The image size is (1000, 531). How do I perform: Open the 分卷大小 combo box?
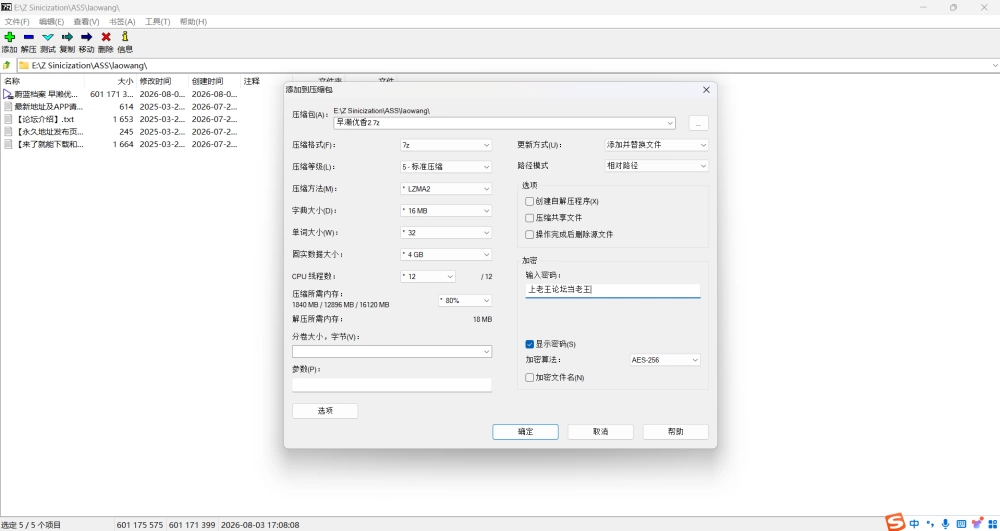(x=392, y=351)
